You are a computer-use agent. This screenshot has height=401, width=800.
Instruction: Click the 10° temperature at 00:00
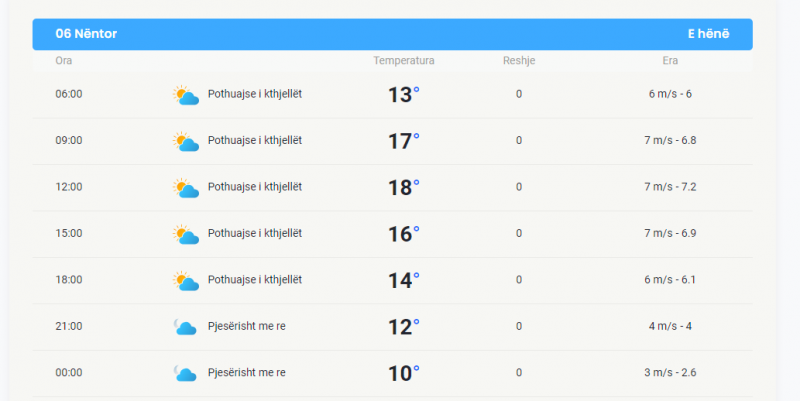[404, 373]
